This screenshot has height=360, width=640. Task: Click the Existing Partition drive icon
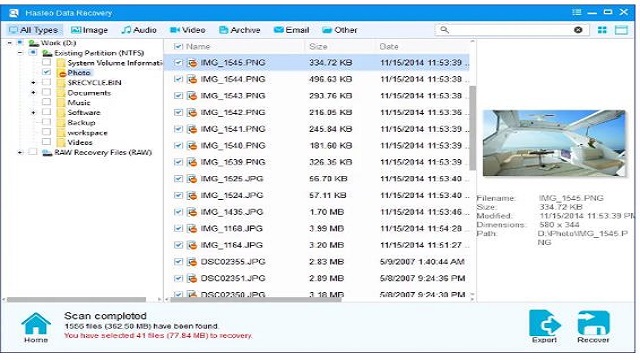click(47, 53)
